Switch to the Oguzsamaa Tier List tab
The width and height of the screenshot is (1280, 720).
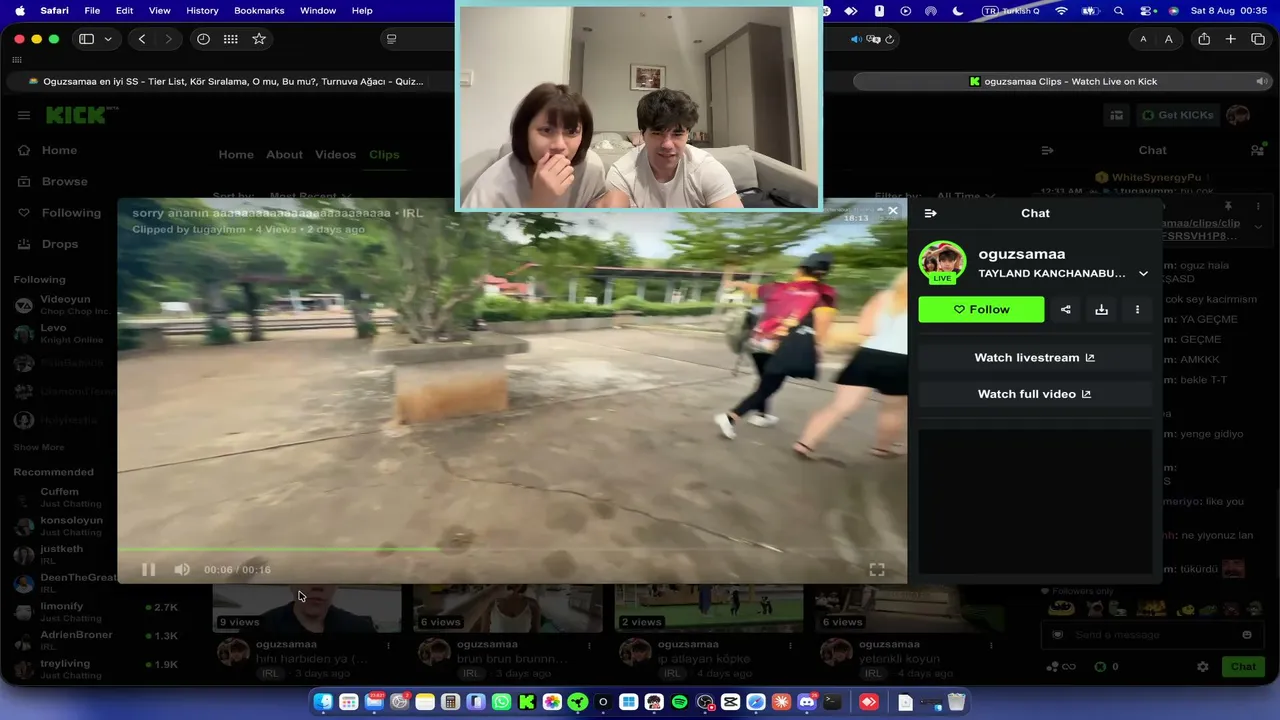(x=226, y=81)
